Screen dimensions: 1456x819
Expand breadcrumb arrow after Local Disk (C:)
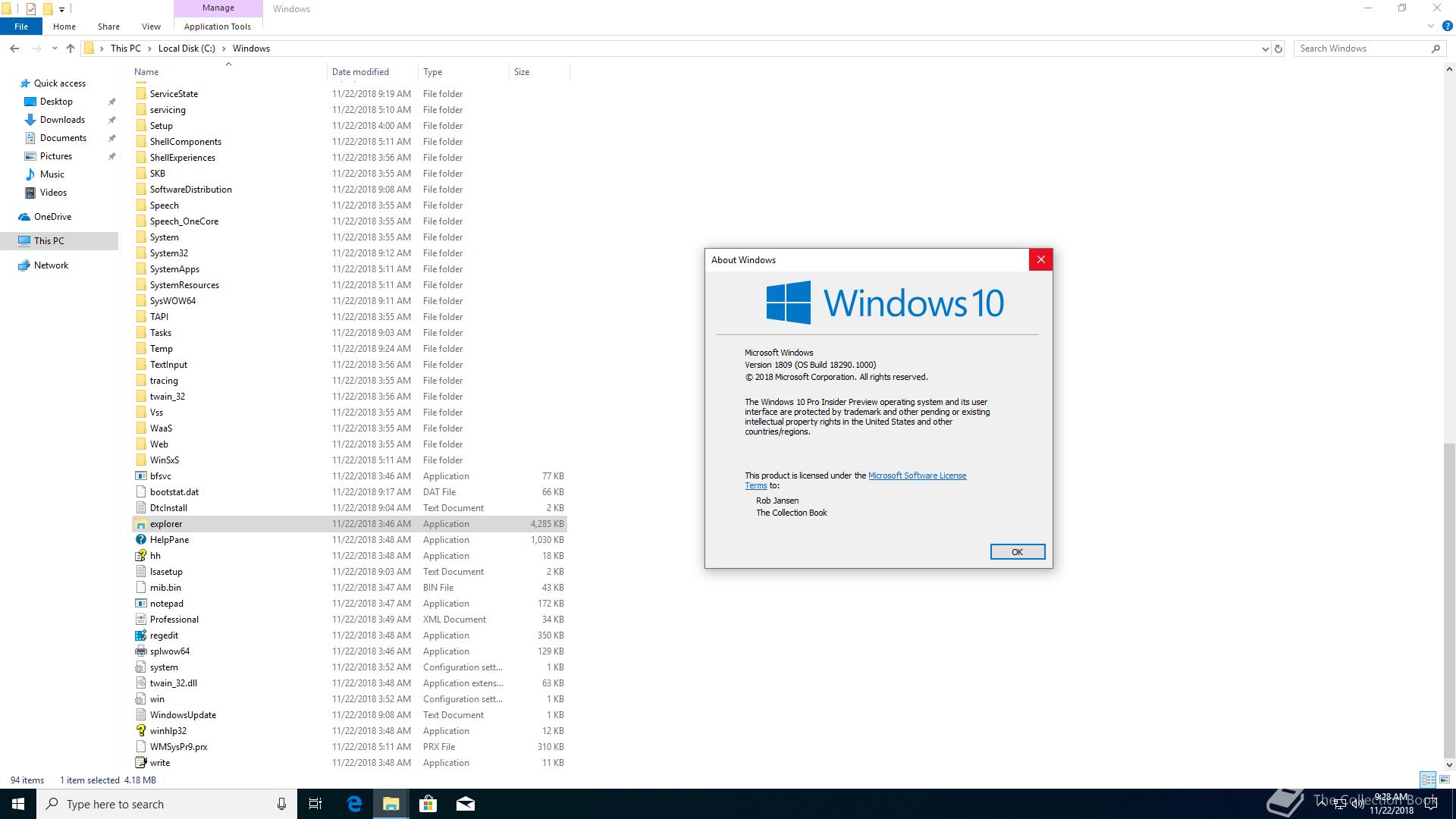pyautogui.click(x=224, y=49)
